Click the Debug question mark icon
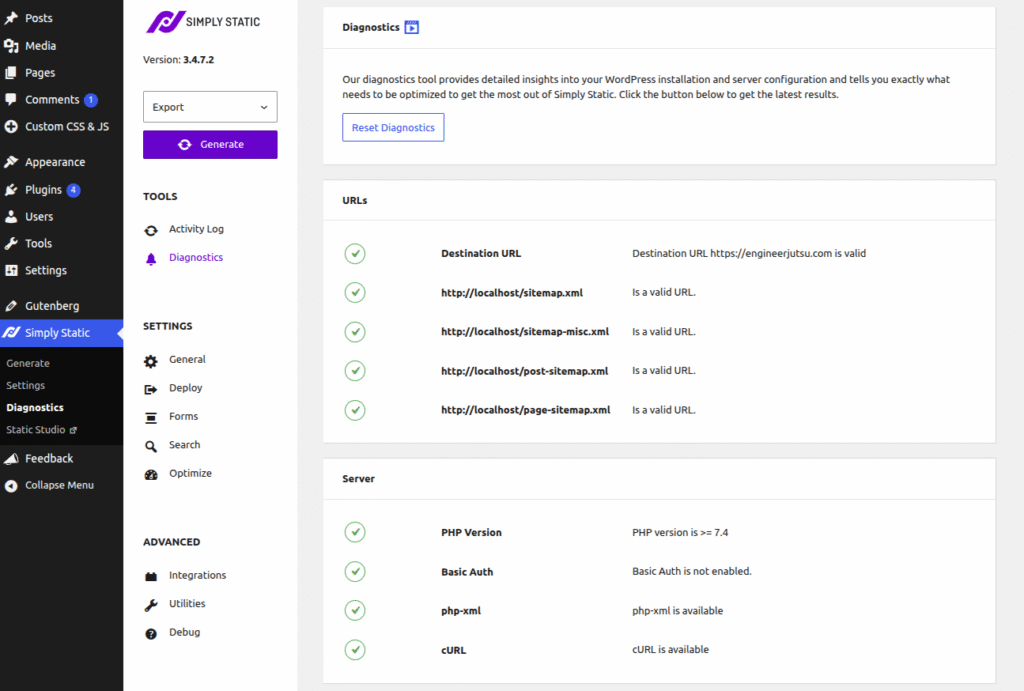This screenshot has width=1024, height=691. [151, 633]
